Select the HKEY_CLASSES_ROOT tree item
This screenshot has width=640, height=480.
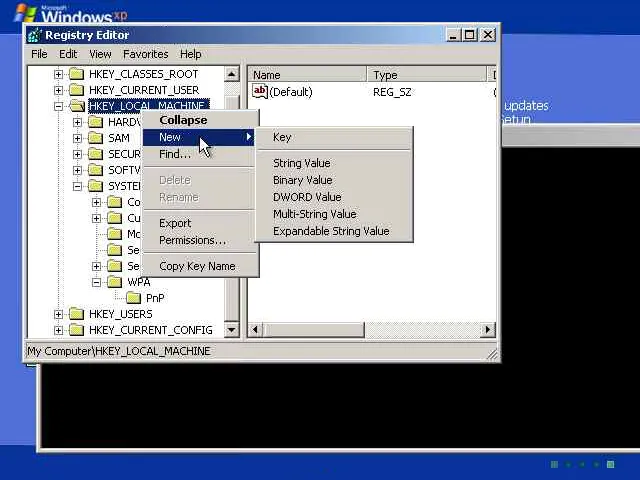[x=144, y=74]
